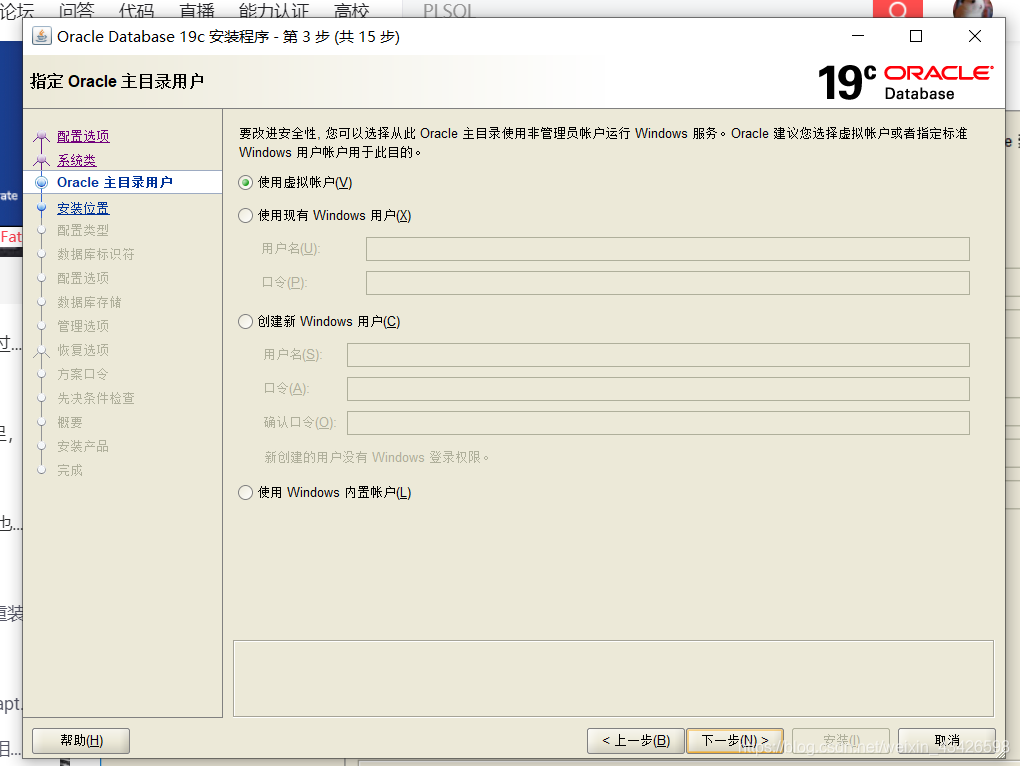Screen dimensions: 1020x766
Task: Pick 使用 Windows 内置帐户(L) option
Action: 245,492
